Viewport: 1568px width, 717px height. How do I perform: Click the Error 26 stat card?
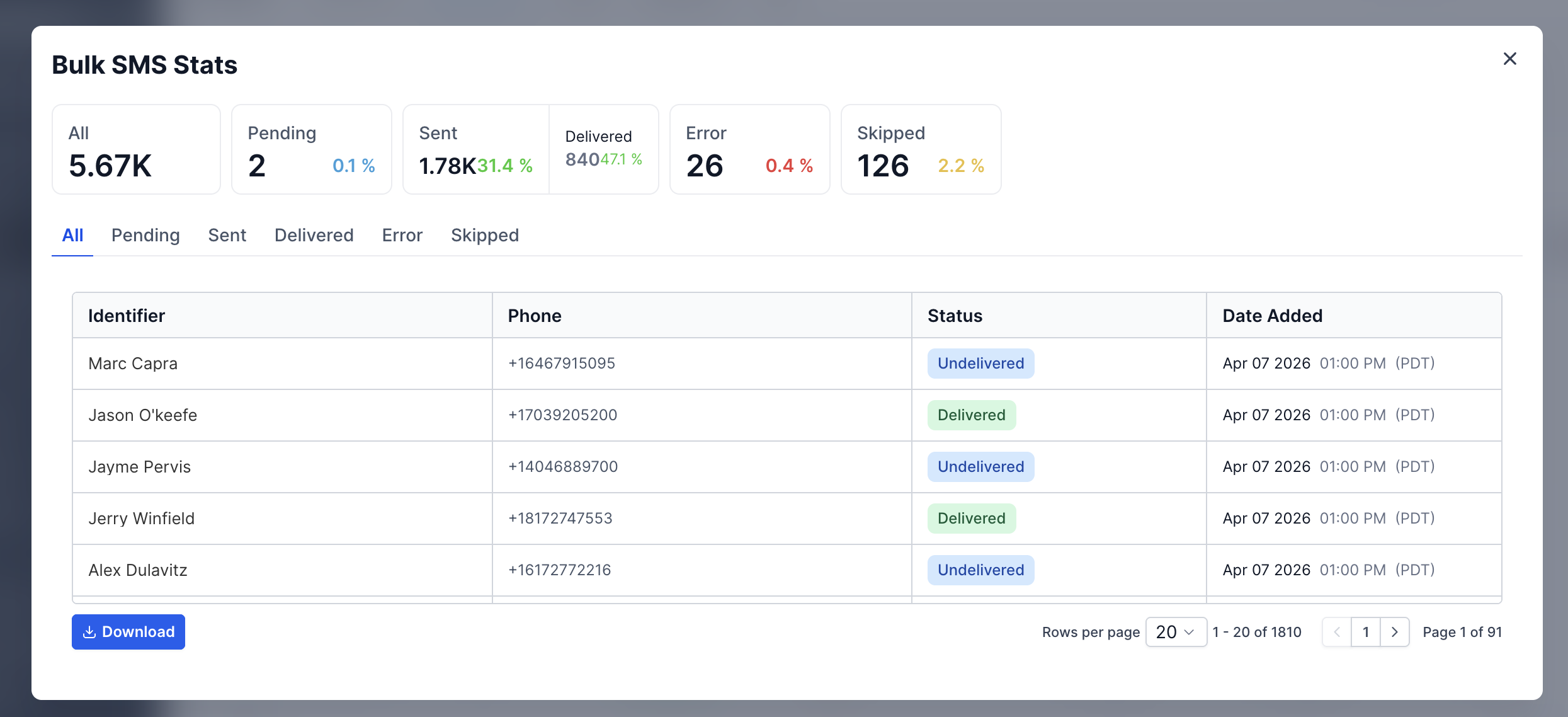749,149
